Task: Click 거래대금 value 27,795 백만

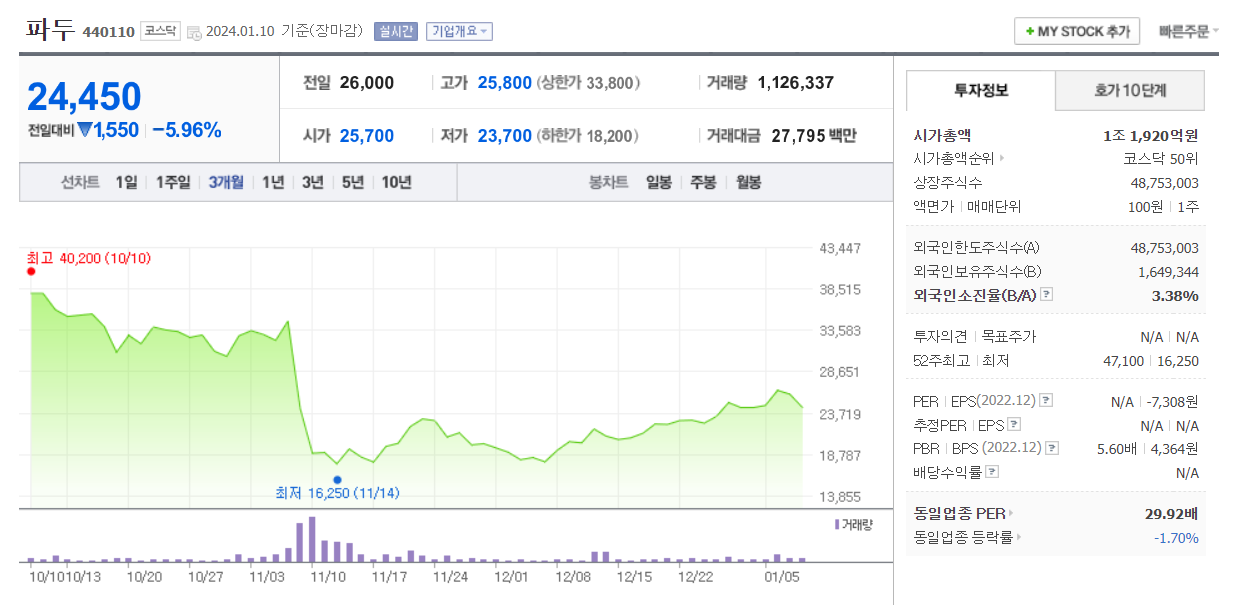Action: point(814,136)
